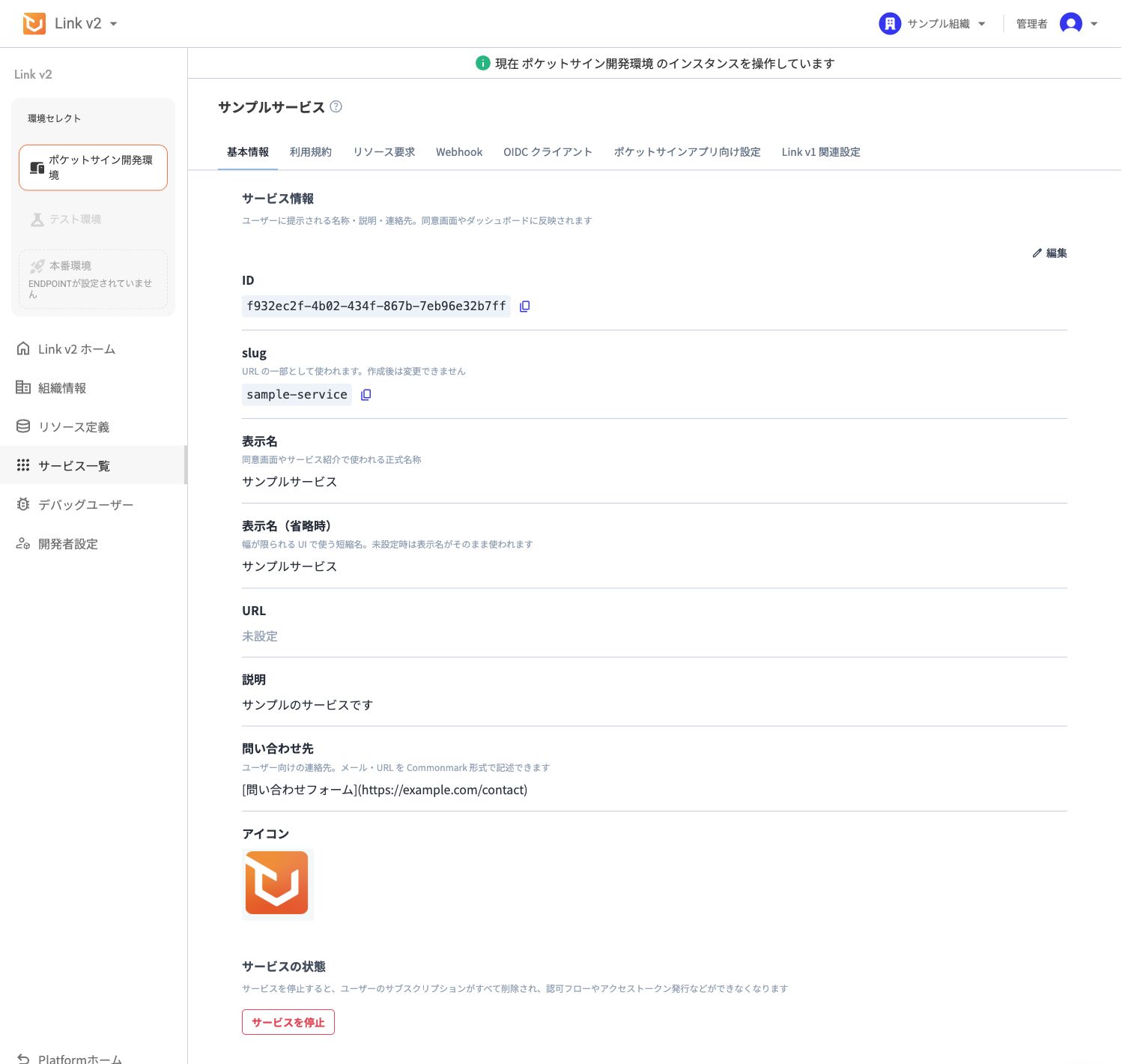The height and width of the screenshot is (1064, 1122).
Task: Open the user account dropdown arrow
Action: pos(1094,24)
